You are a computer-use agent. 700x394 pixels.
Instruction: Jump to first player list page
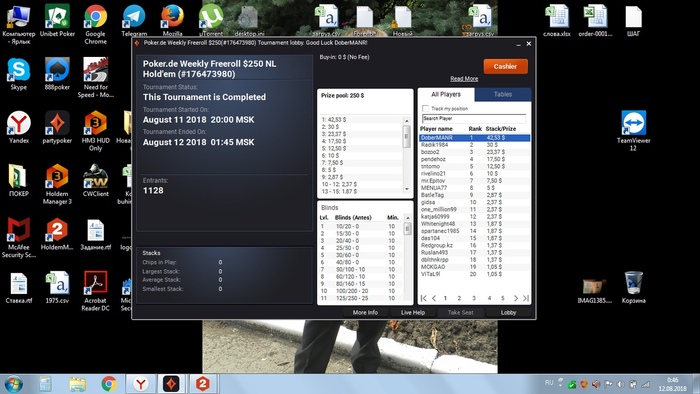tap(424, 298)
